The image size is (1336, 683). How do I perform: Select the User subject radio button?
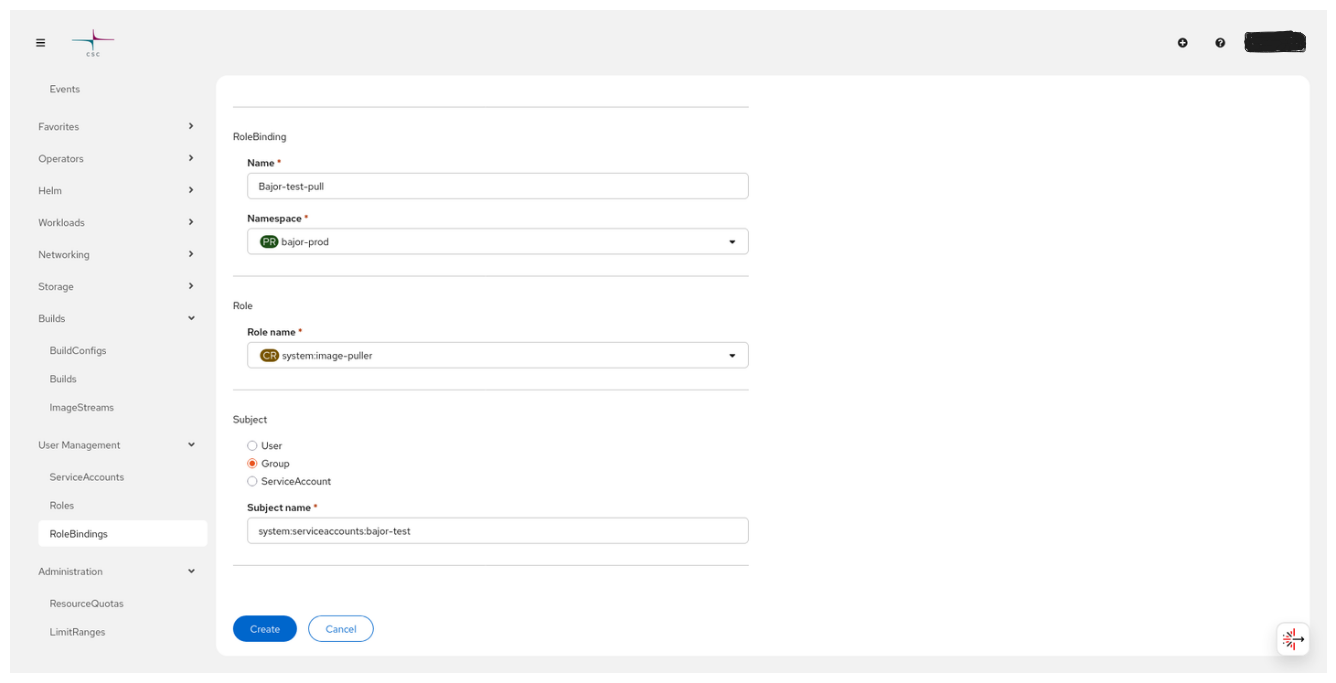pos(252,446)
